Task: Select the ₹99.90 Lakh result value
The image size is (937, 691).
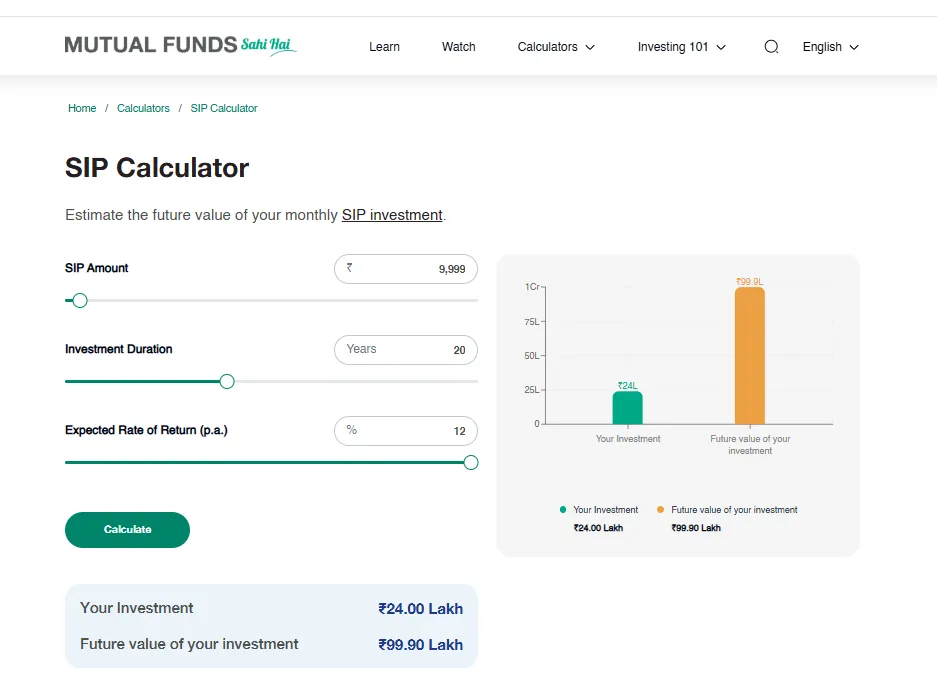Action: tap(420, 644)
